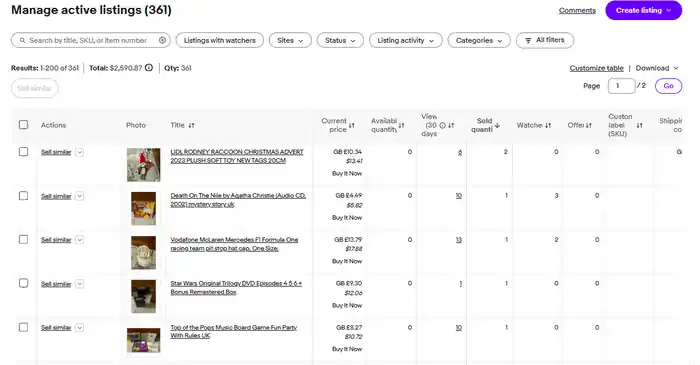This screenshot has width=700, height=365.
Task: Filter by Listings with watchers
Action: point(220,40)
